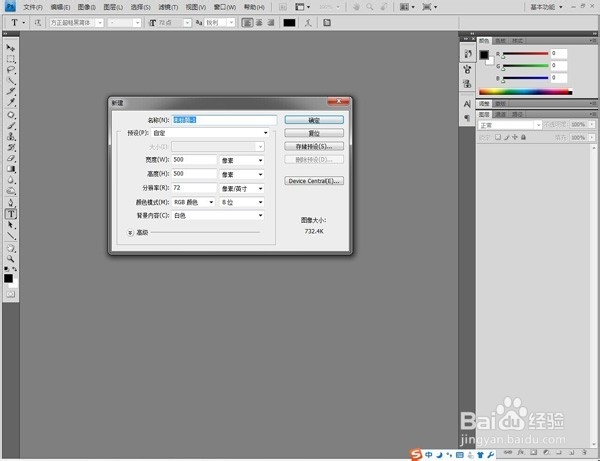This screenshot has width=600, height=461.
Task: Select the Clone Stamp tool
Action: click(x=10, y=136)
